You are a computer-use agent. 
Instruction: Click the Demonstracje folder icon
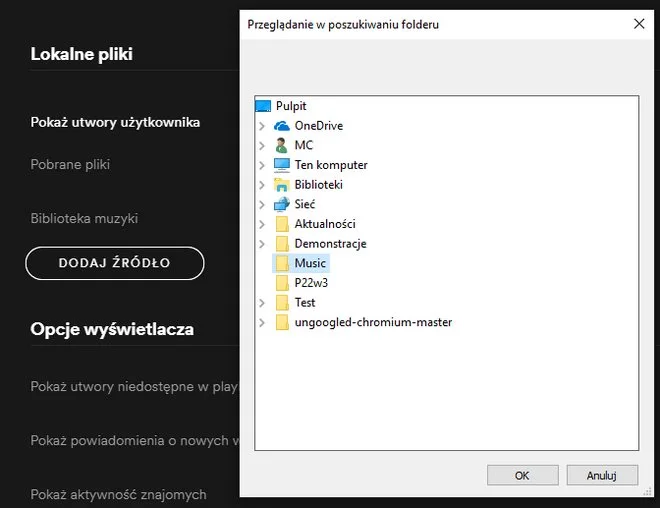[x=282, y=244]
